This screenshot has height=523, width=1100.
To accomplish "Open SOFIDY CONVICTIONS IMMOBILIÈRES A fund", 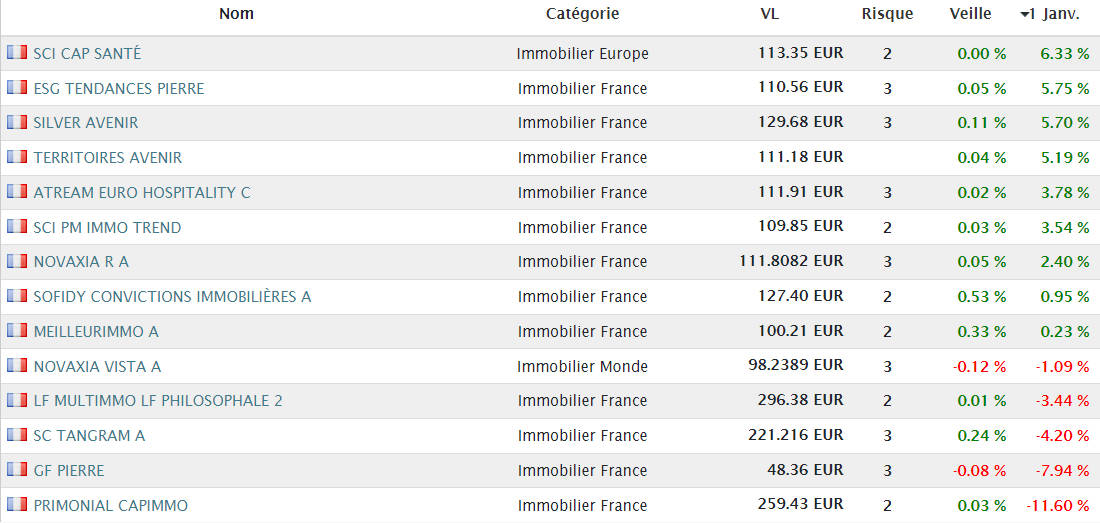I will click(172, 296).
